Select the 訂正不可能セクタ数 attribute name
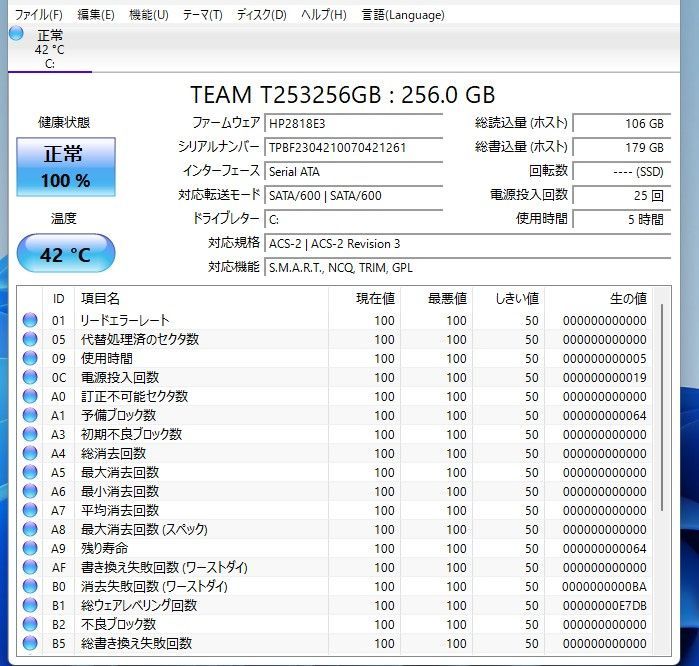Image resolution: width=699 pixels, height=666 pixels. (134, 396)
